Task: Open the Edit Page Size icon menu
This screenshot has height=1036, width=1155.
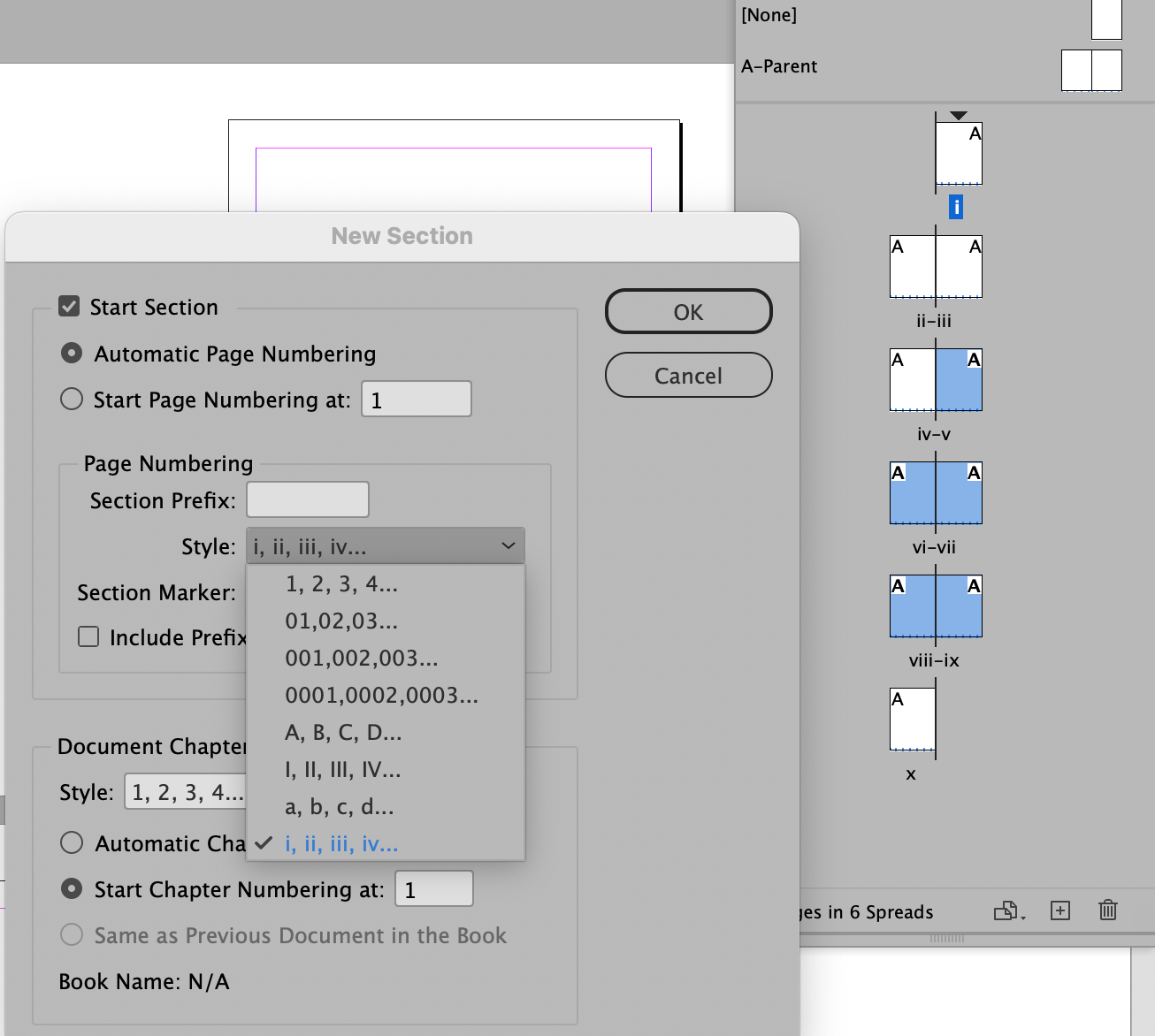Action: pos(1007,910)
